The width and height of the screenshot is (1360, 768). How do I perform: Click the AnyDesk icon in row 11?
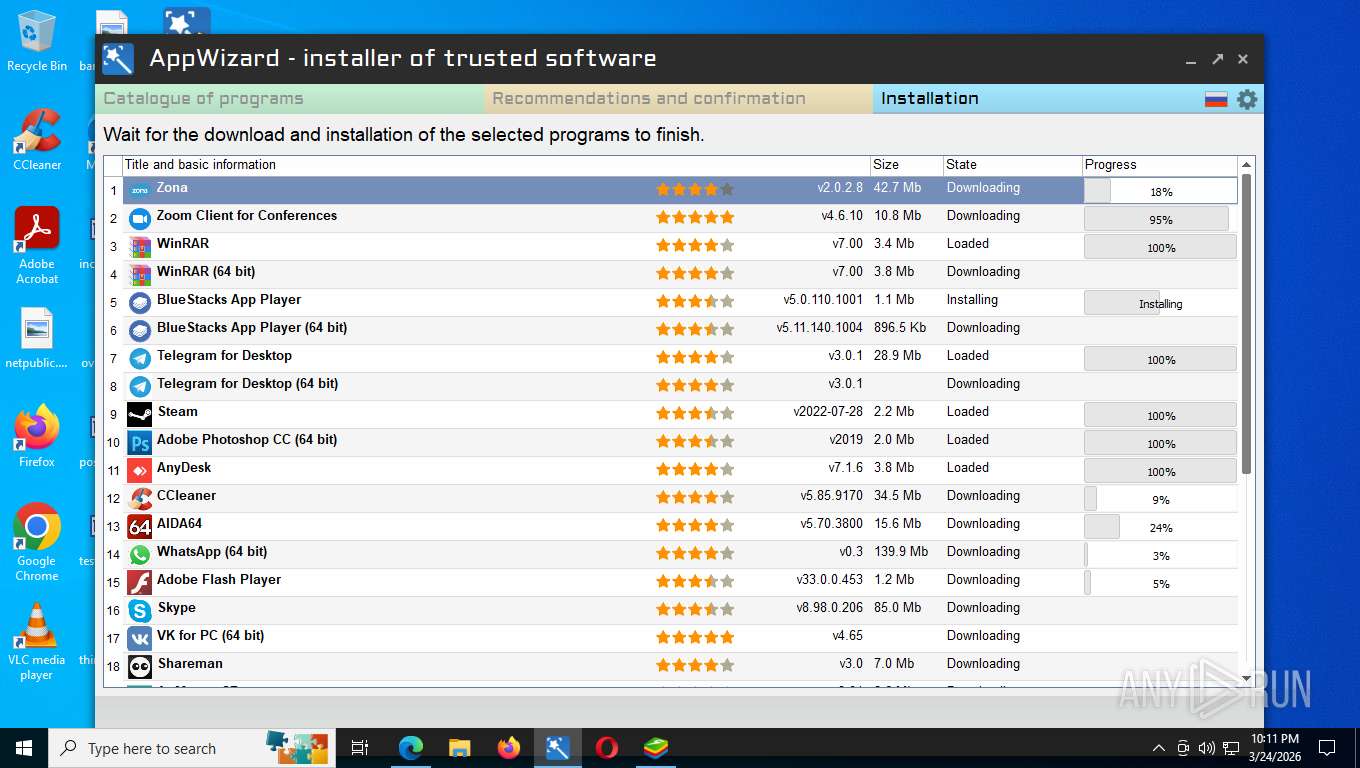pyautogui.click(x=139, y=470)
